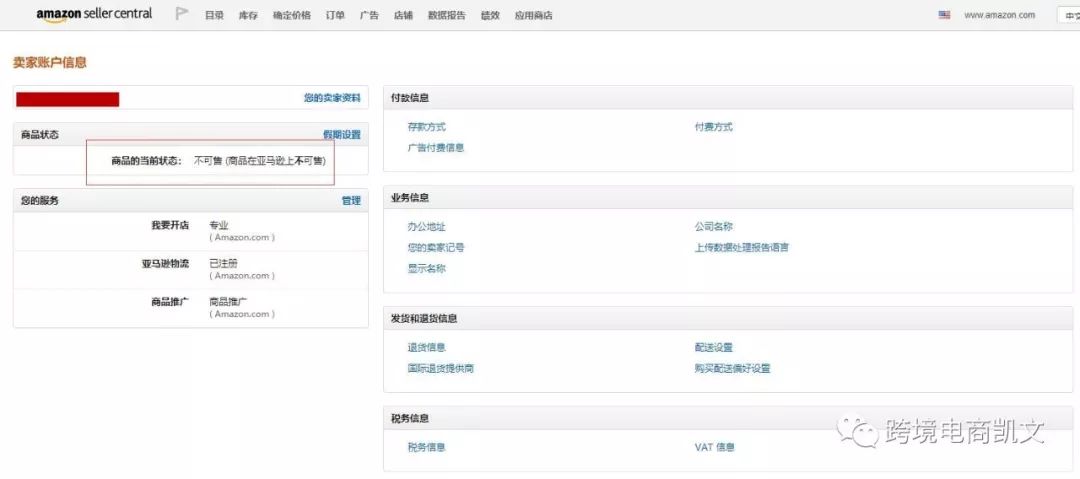Screen dimensions: 1080x479
Task: Open the 目录 menu
Action: tap(214, 15)
